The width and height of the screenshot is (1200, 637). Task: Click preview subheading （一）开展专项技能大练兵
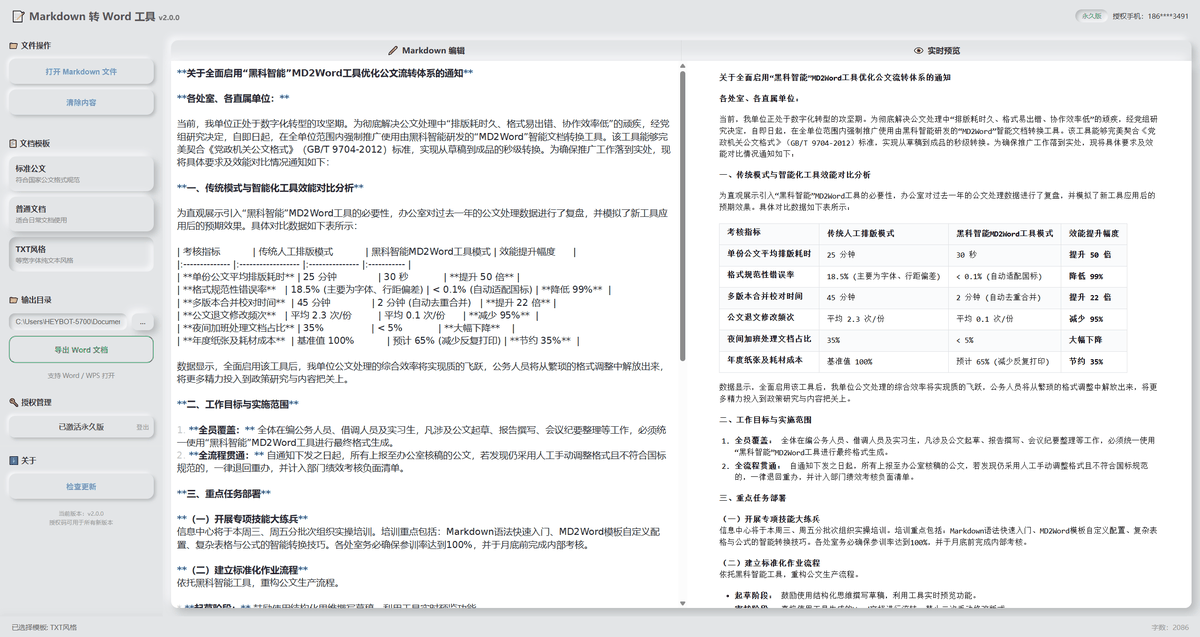(x=770, y=518)
